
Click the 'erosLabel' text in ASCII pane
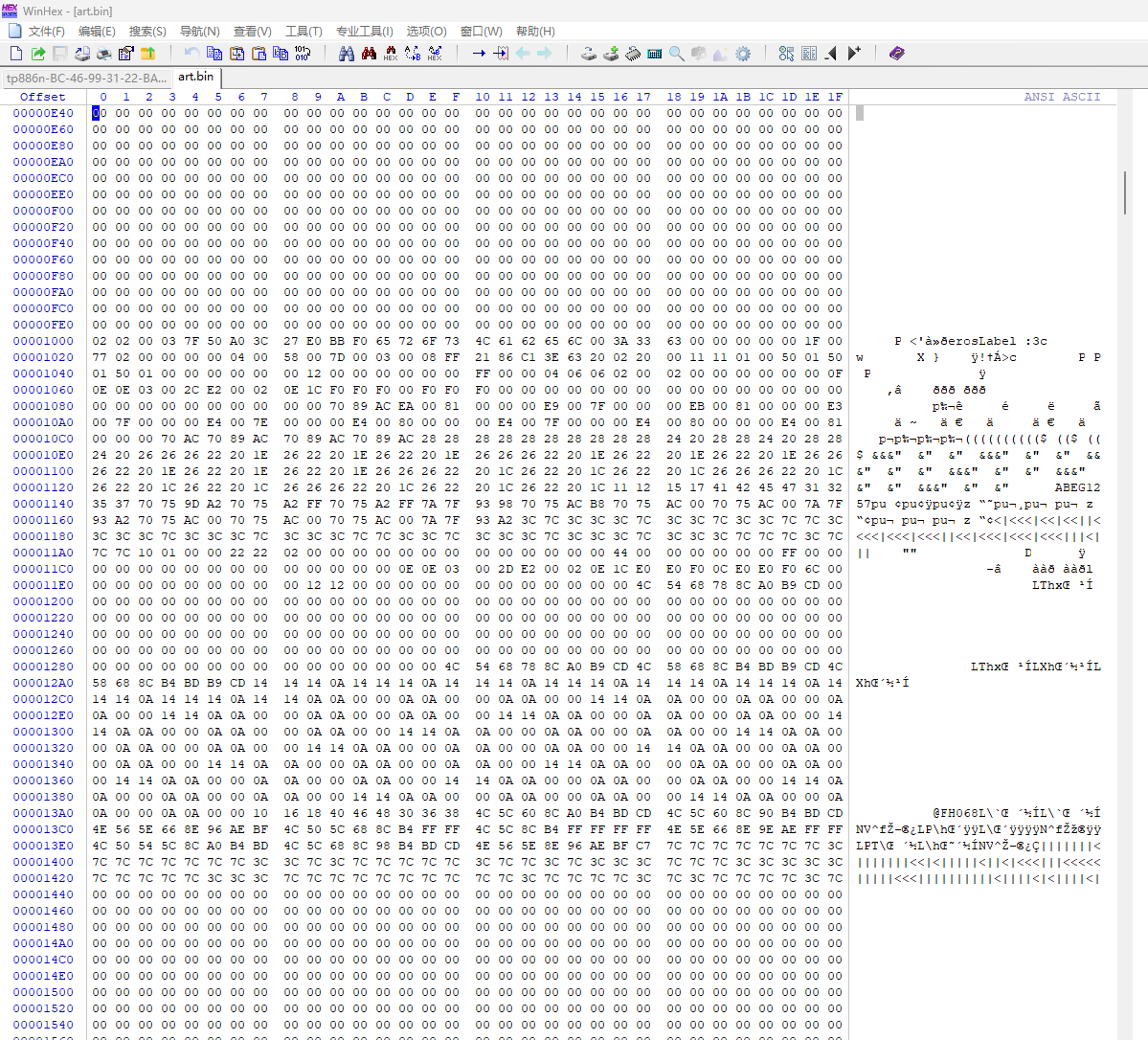click(x=981, y=341)
